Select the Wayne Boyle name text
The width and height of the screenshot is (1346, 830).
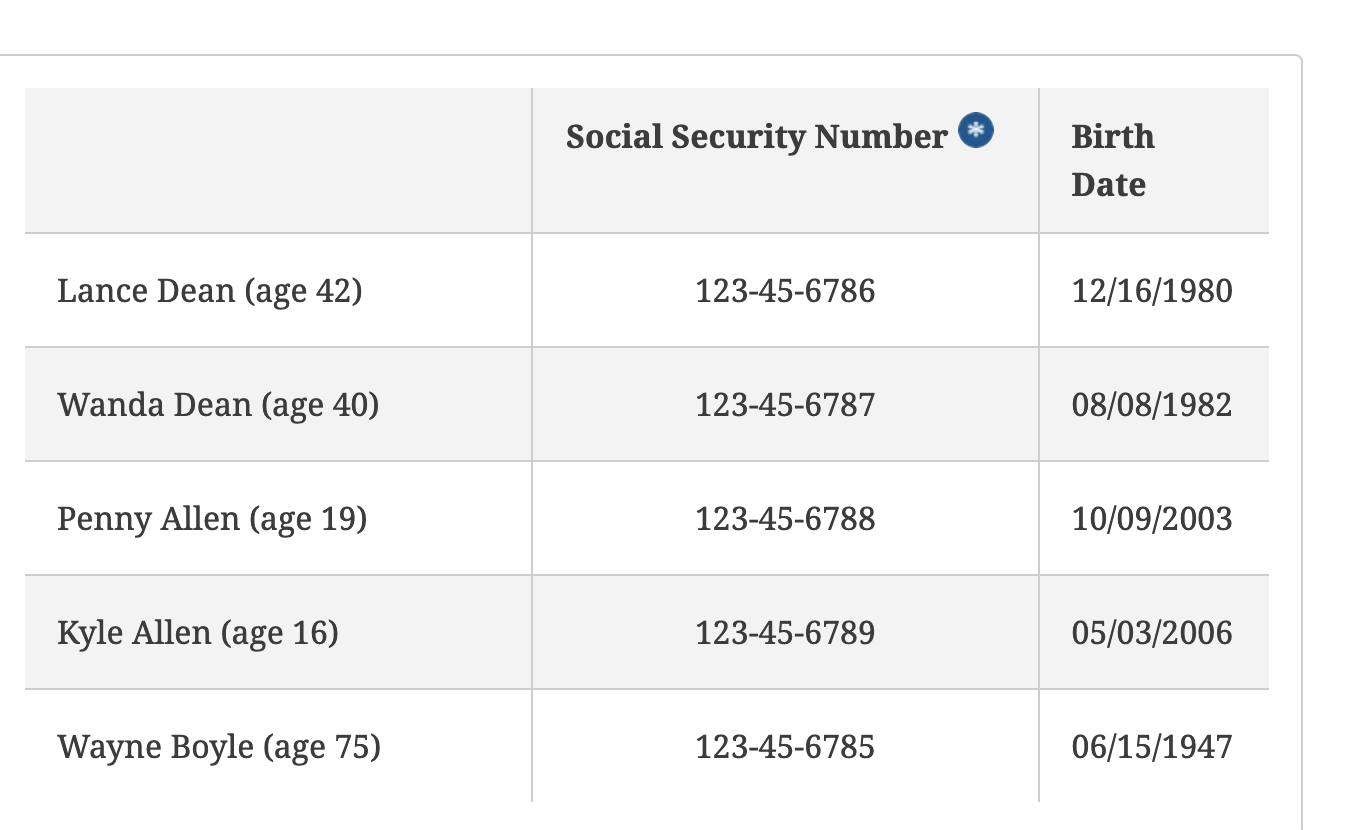155,747
